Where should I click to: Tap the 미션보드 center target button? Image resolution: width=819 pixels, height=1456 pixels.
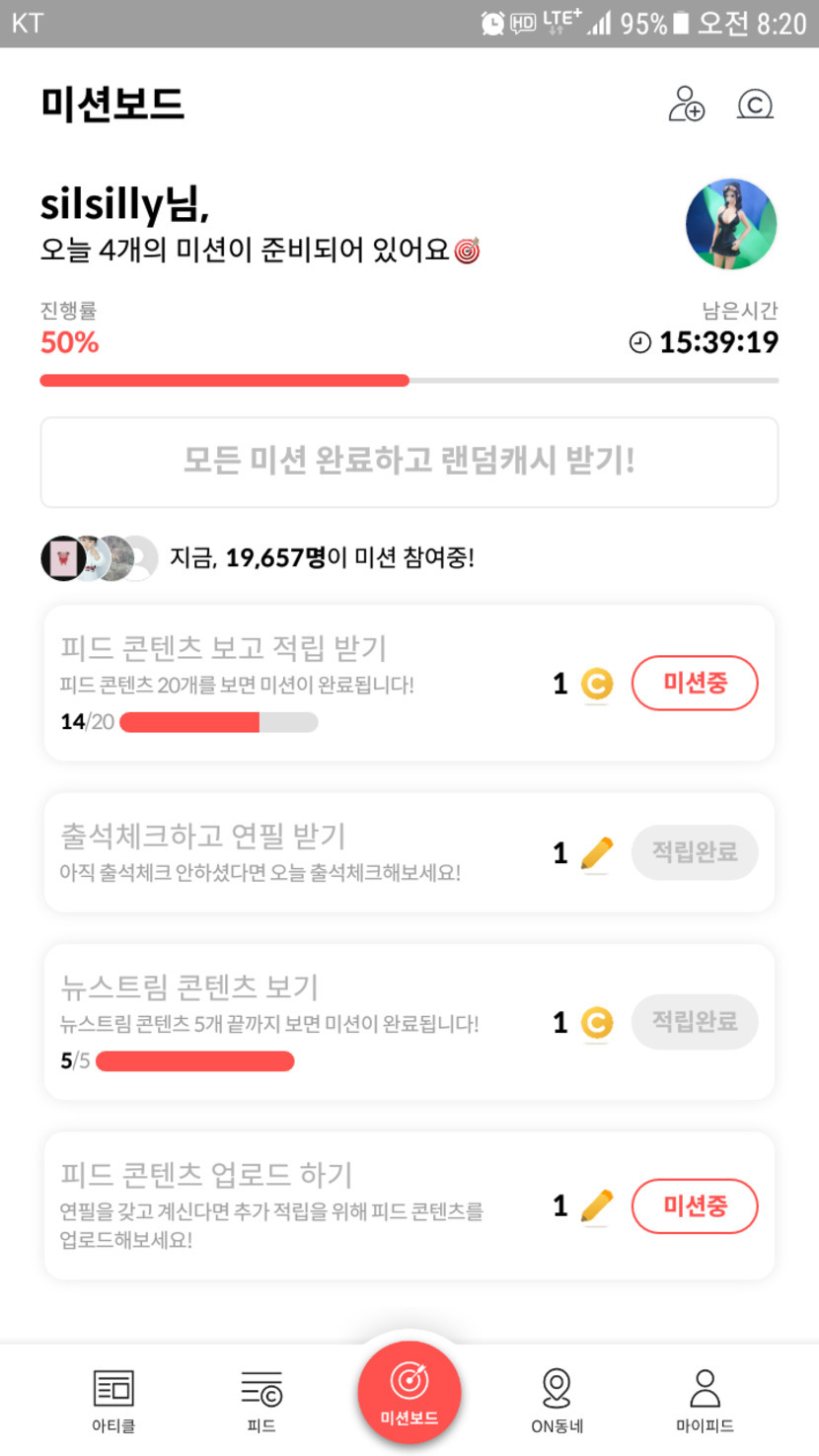tap(409, 1391)
